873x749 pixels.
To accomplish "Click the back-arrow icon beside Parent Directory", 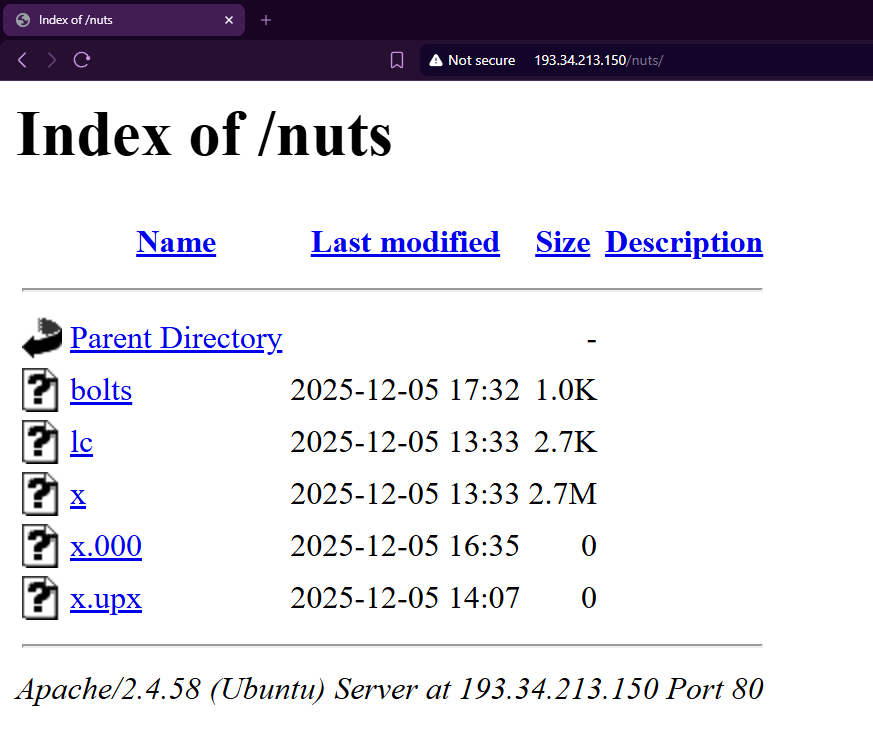I will 42,337.
